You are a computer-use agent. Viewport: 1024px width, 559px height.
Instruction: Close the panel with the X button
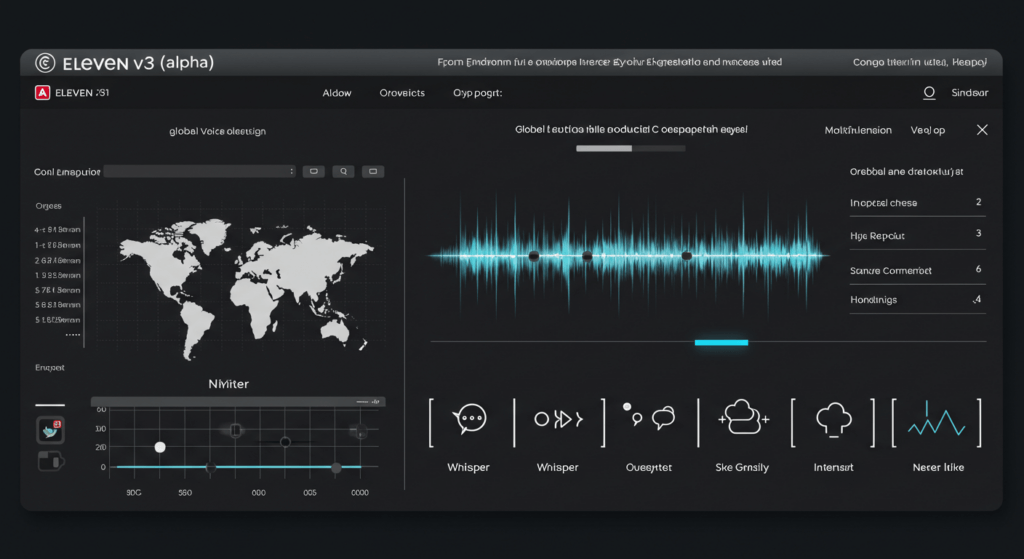(982, 129)
